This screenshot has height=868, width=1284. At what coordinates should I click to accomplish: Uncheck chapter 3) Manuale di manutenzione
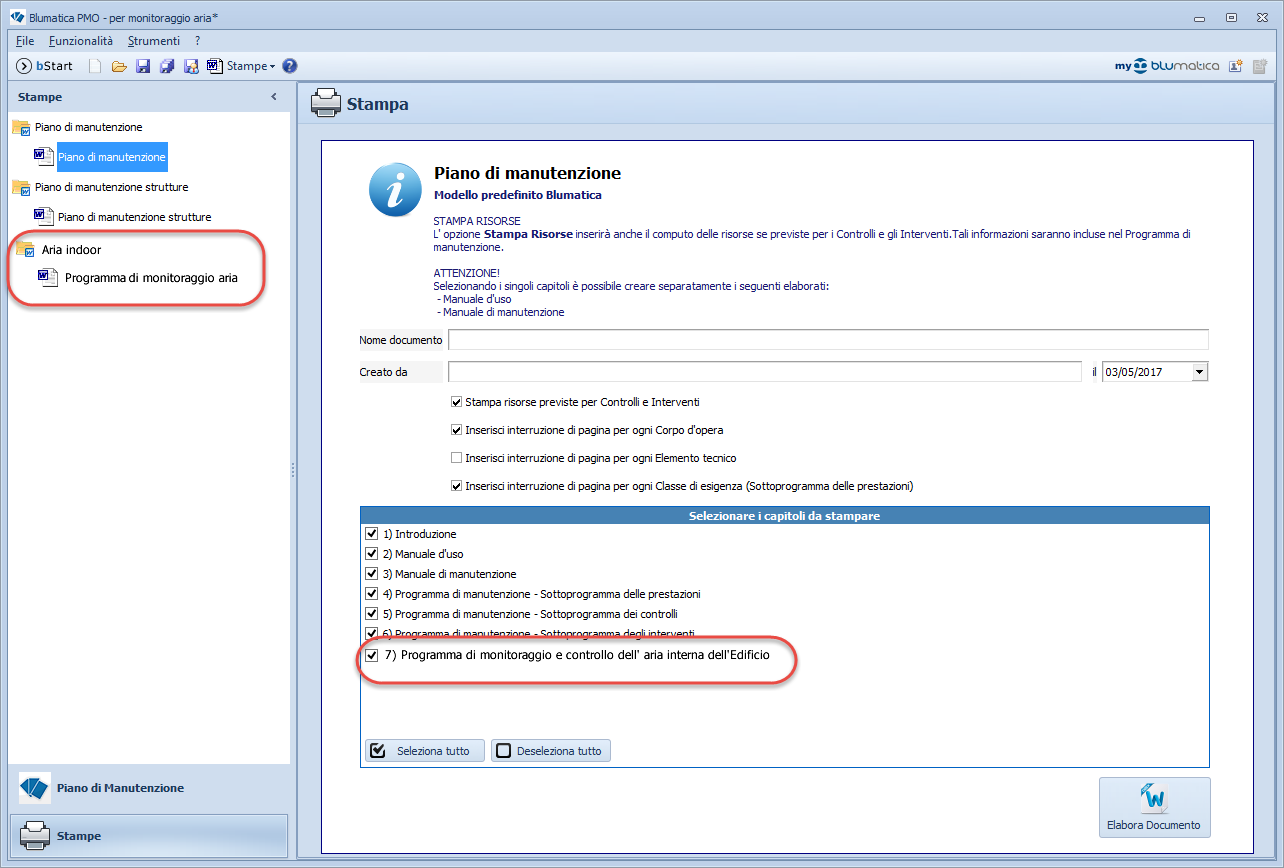coord(372,574)
